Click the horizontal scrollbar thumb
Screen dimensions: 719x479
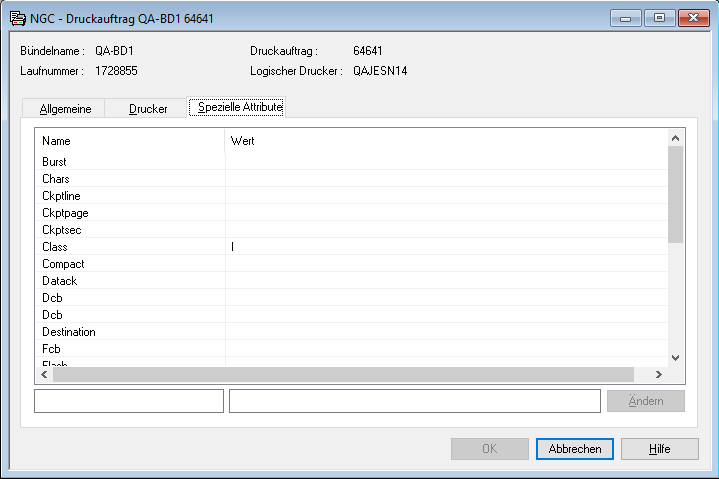point(343,374)
